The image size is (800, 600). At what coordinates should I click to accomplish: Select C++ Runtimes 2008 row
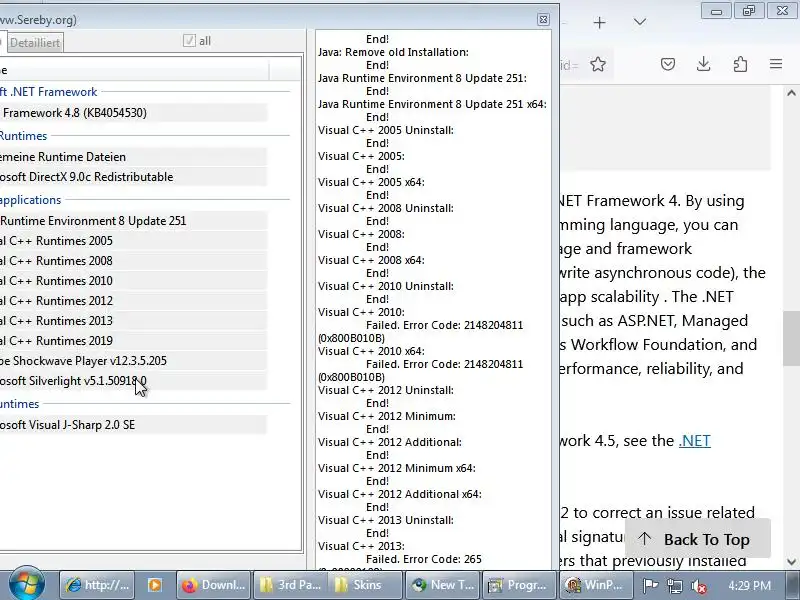click(x=133, y=261)
